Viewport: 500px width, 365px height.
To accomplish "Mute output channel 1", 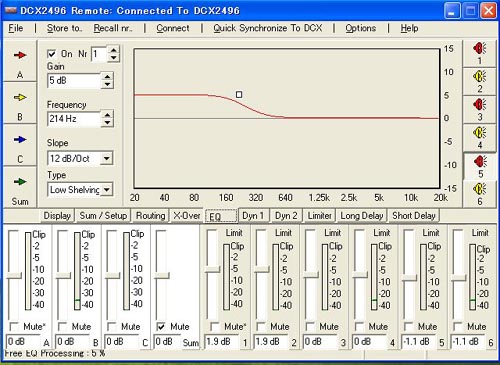I will (215, 326).
